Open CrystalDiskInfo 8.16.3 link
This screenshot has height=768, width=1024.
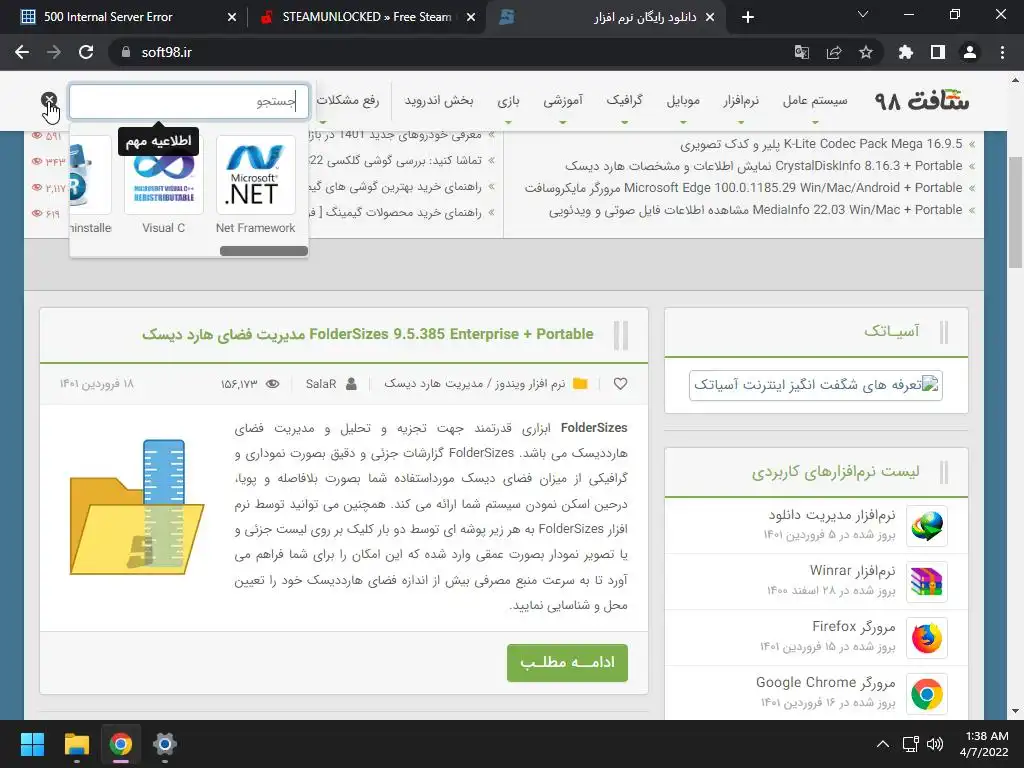(x=763, y=166)
